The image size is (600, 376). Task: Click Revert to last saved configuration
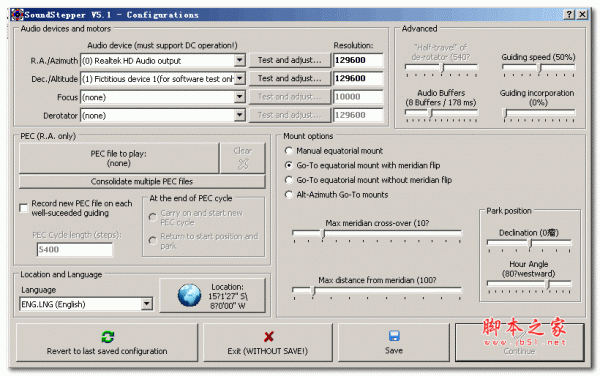tap(107, 342)
